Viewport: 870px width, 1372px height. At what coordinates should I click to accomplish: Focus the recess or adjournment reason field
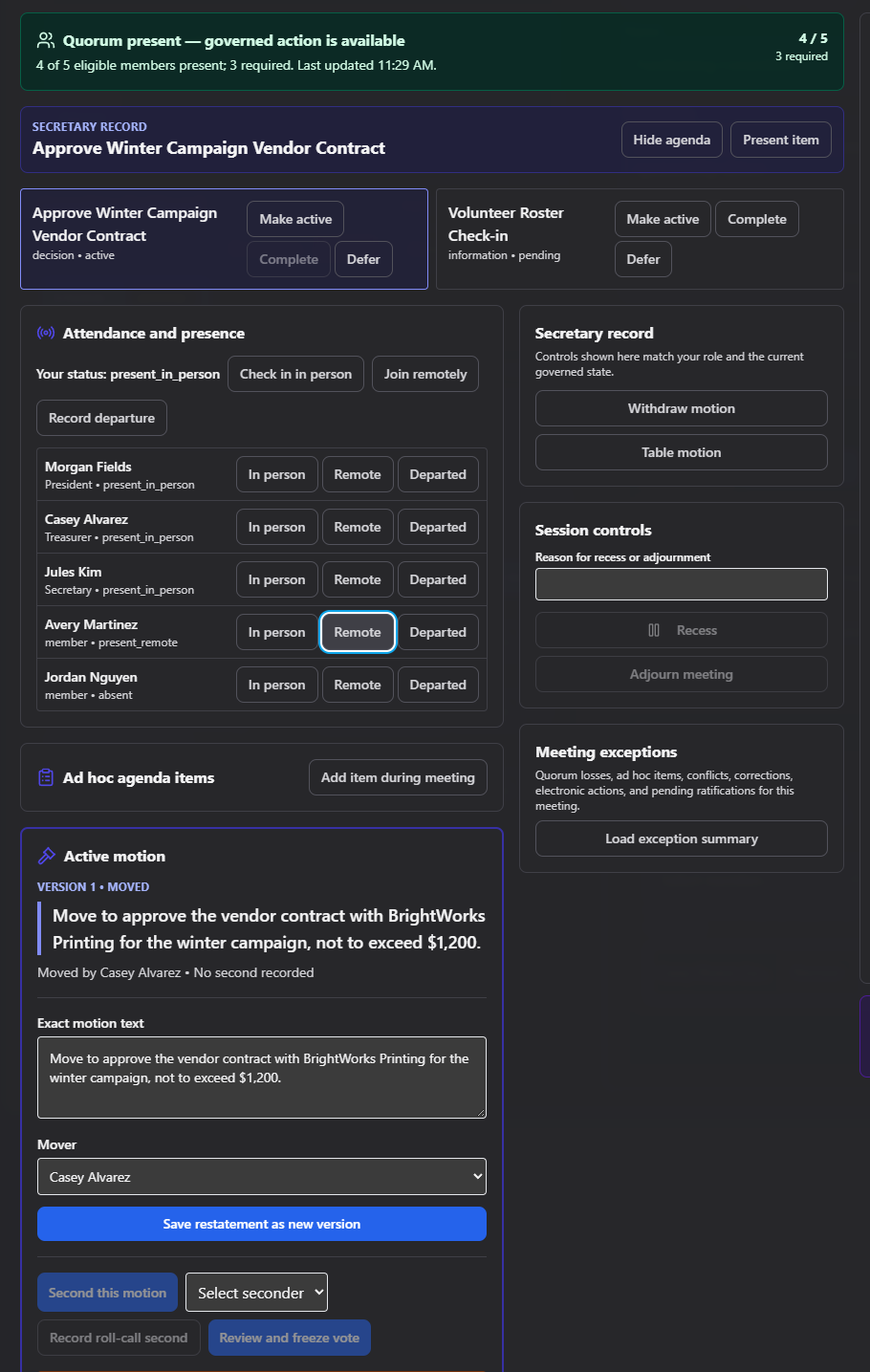click(x=682, y=584)
